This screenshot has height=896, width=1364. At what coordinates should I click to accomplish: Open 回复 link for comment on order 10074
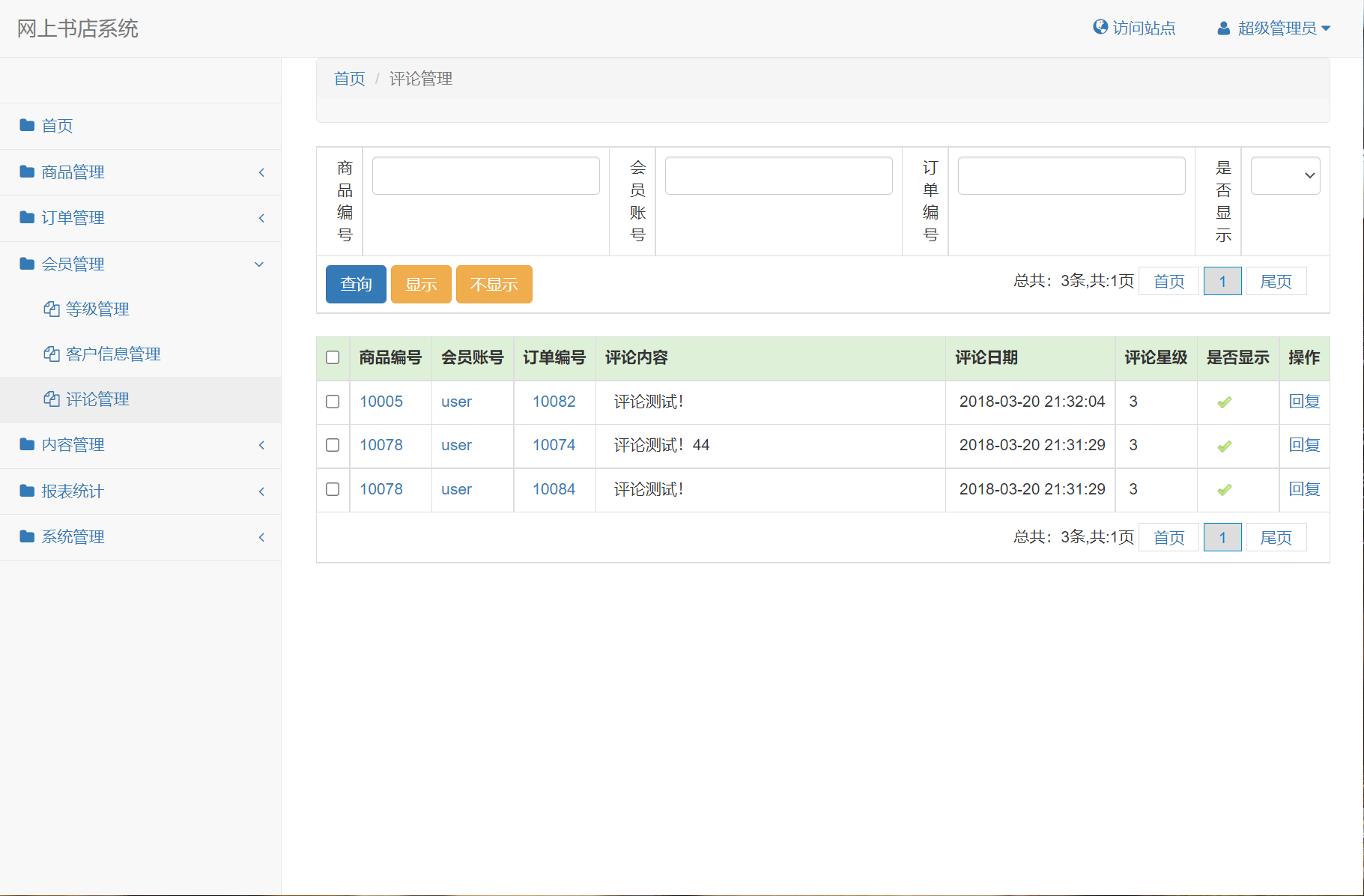pyautogui.click(x=1303, y=445)
